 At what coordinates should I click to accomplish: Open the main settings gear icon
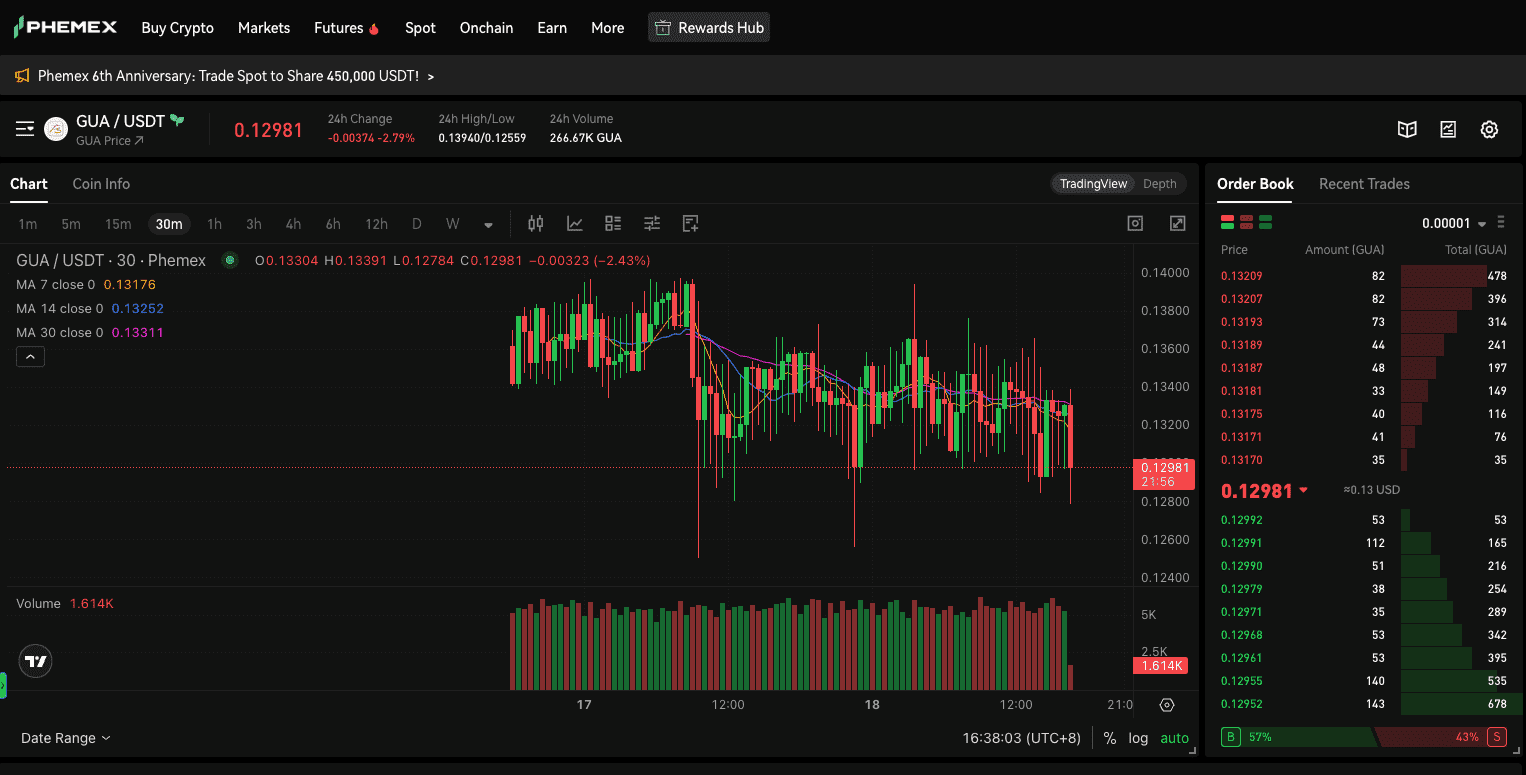click(x=1489, y=129)
